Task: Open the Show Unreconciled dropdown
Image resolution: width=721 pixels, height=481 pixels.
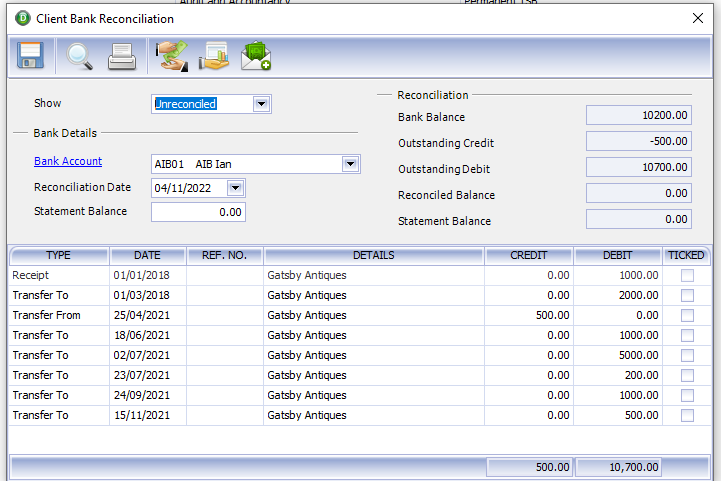Action: pos(261,104)
